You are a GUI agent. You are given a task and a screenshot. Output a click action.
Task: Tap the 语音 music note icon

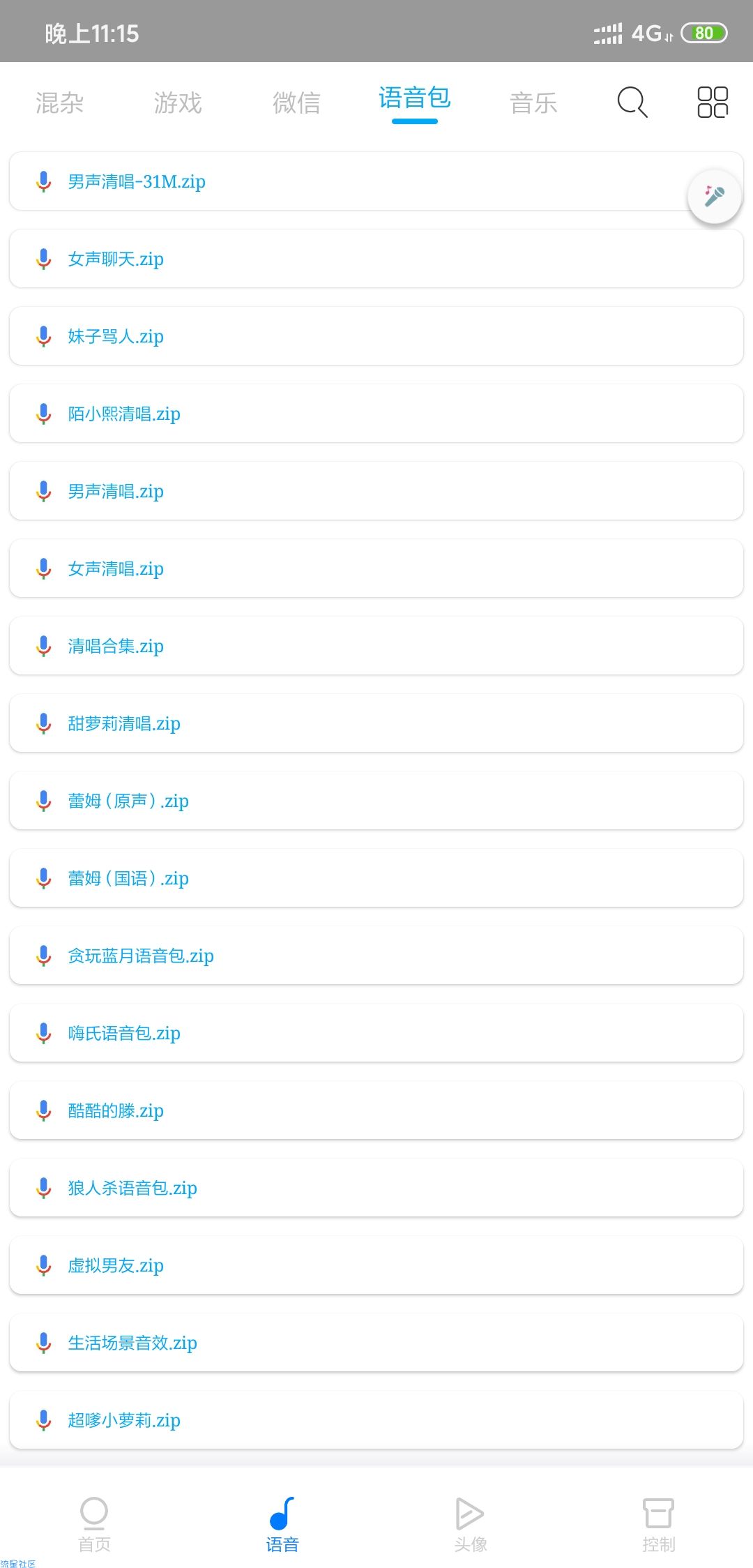282,1514
